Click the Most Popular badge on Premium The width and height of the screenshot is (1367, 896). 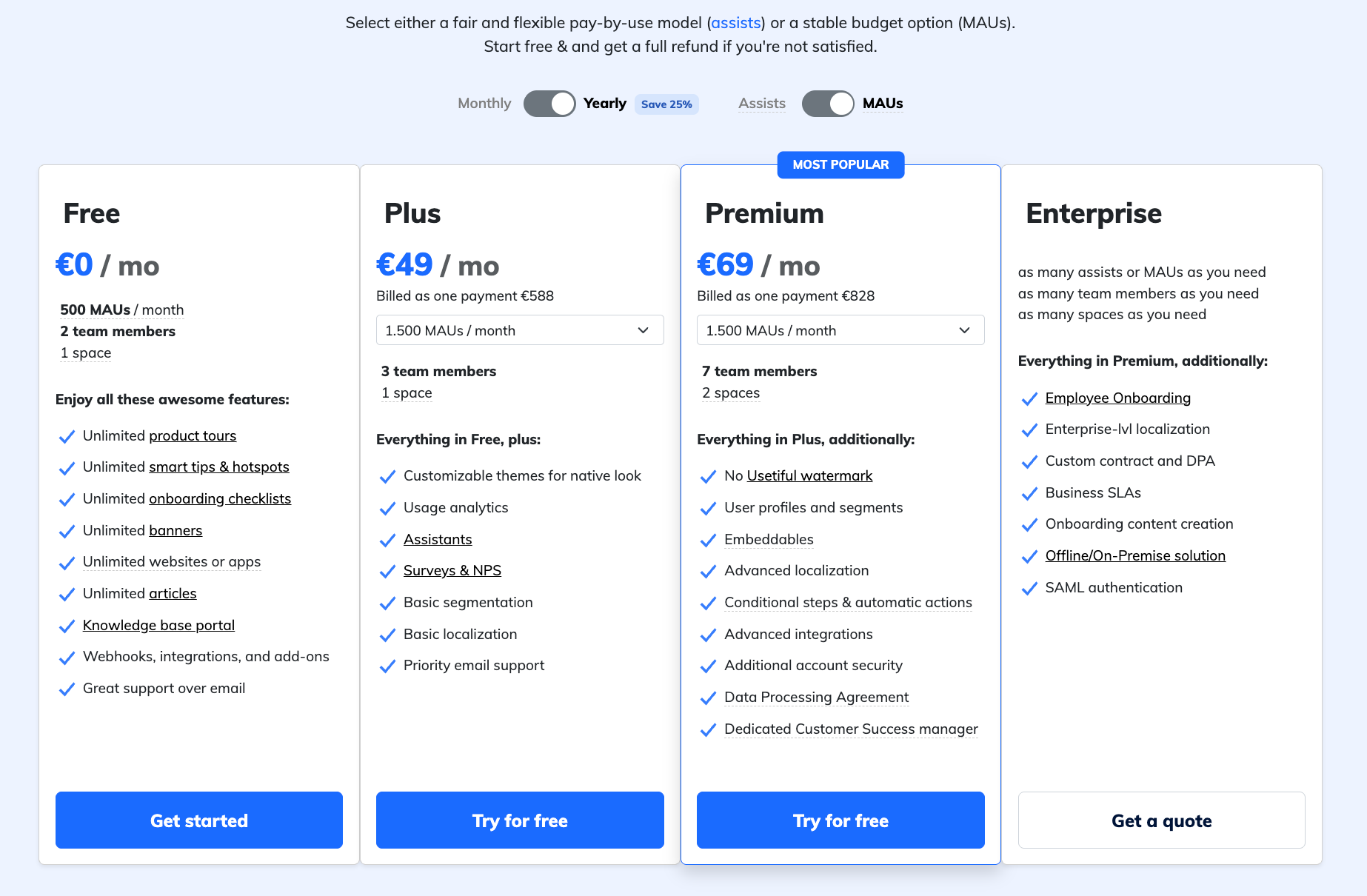[840, 165]
